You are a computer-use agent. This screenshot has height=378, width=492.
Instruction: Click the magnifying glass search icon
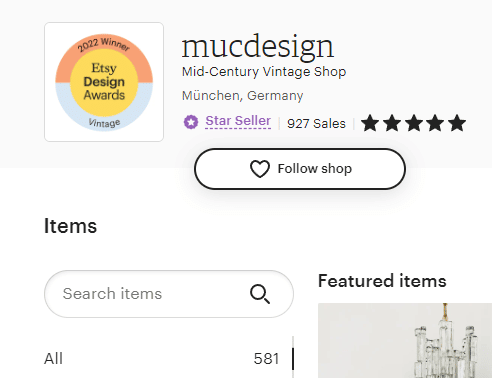coord(260,294)
